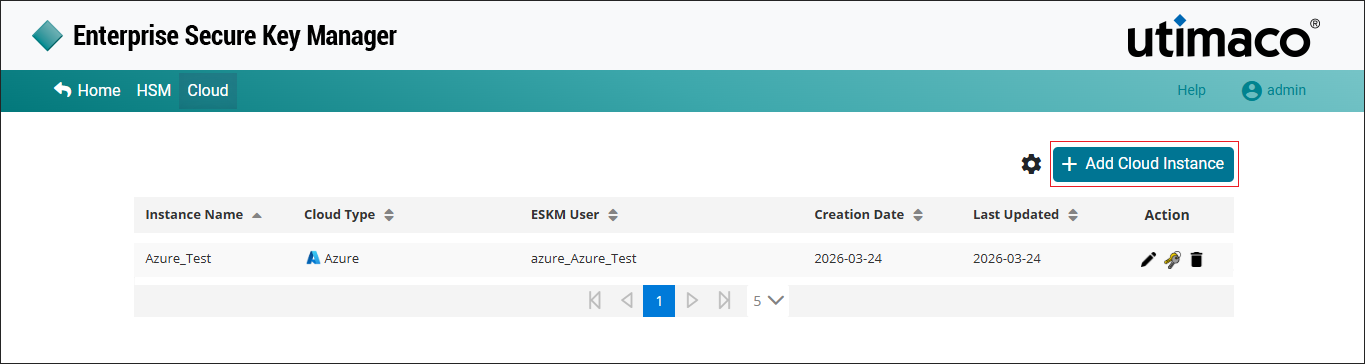This screenshot has height=364, width=1365.
Task: Delete Azure_Test instance with trash icon
Action: click(x=1196, y=259)
